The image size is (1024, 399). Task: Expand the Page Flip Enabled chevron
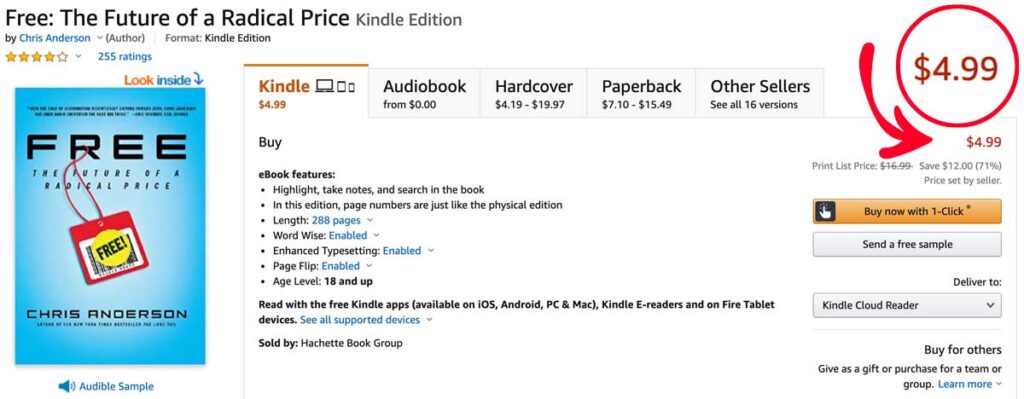[x=369, y=266]
